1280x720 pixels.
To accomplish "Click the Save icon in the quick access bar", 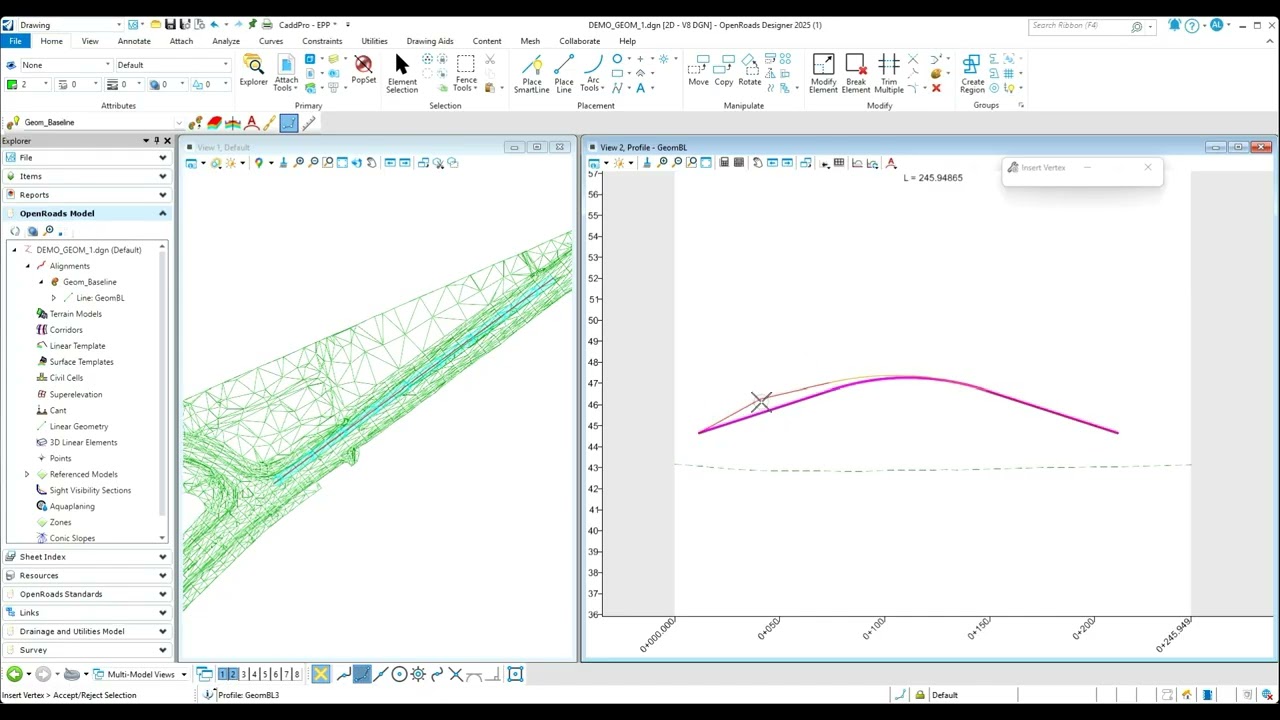I will click(x=171, y=24).
